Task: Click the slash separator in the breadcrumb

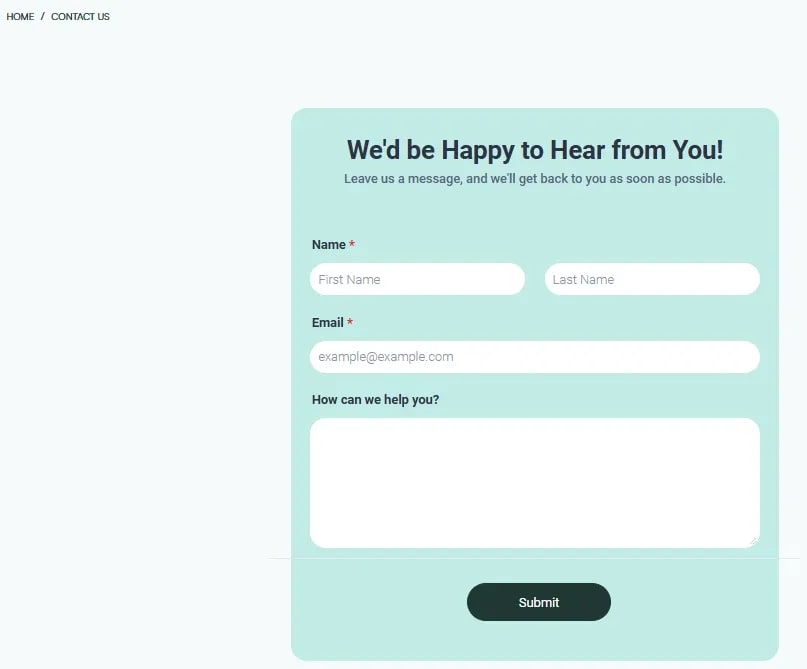Action: [43, 16]
